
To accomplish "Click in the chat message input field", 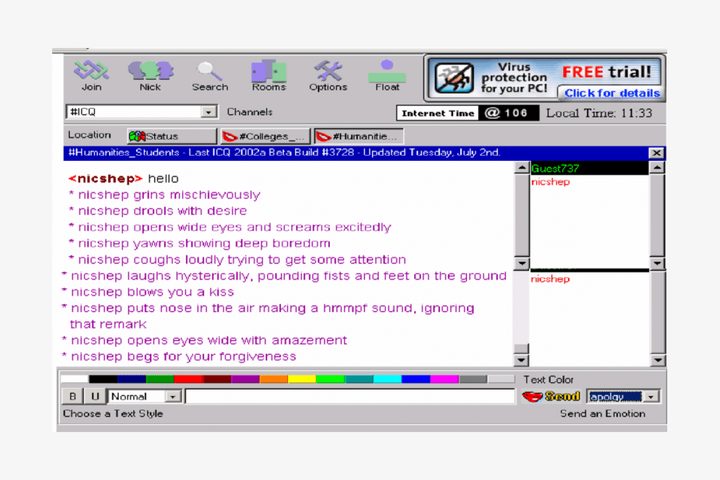I will 350,396.
